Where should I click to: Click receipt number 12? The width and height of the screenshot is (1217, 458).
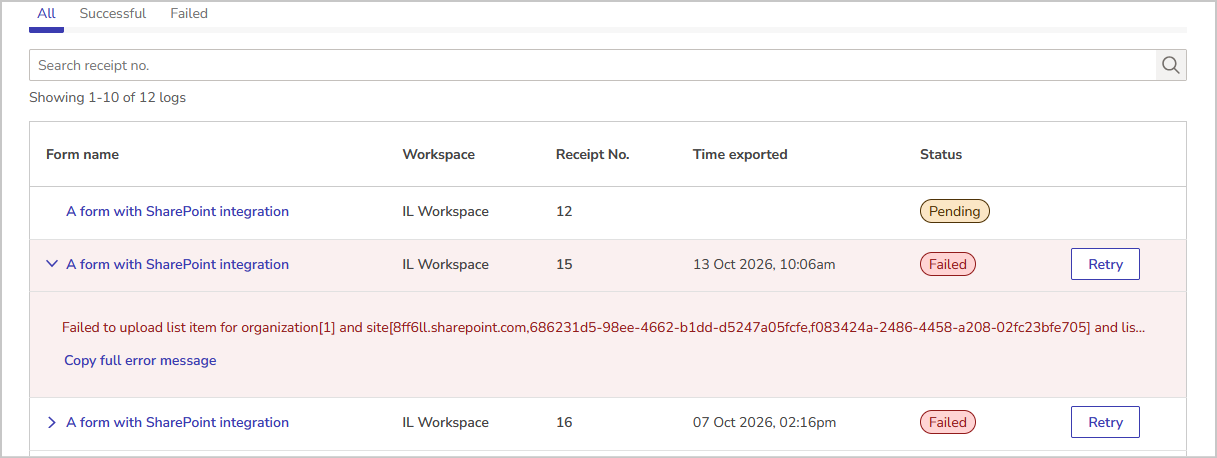coord(564,212)
